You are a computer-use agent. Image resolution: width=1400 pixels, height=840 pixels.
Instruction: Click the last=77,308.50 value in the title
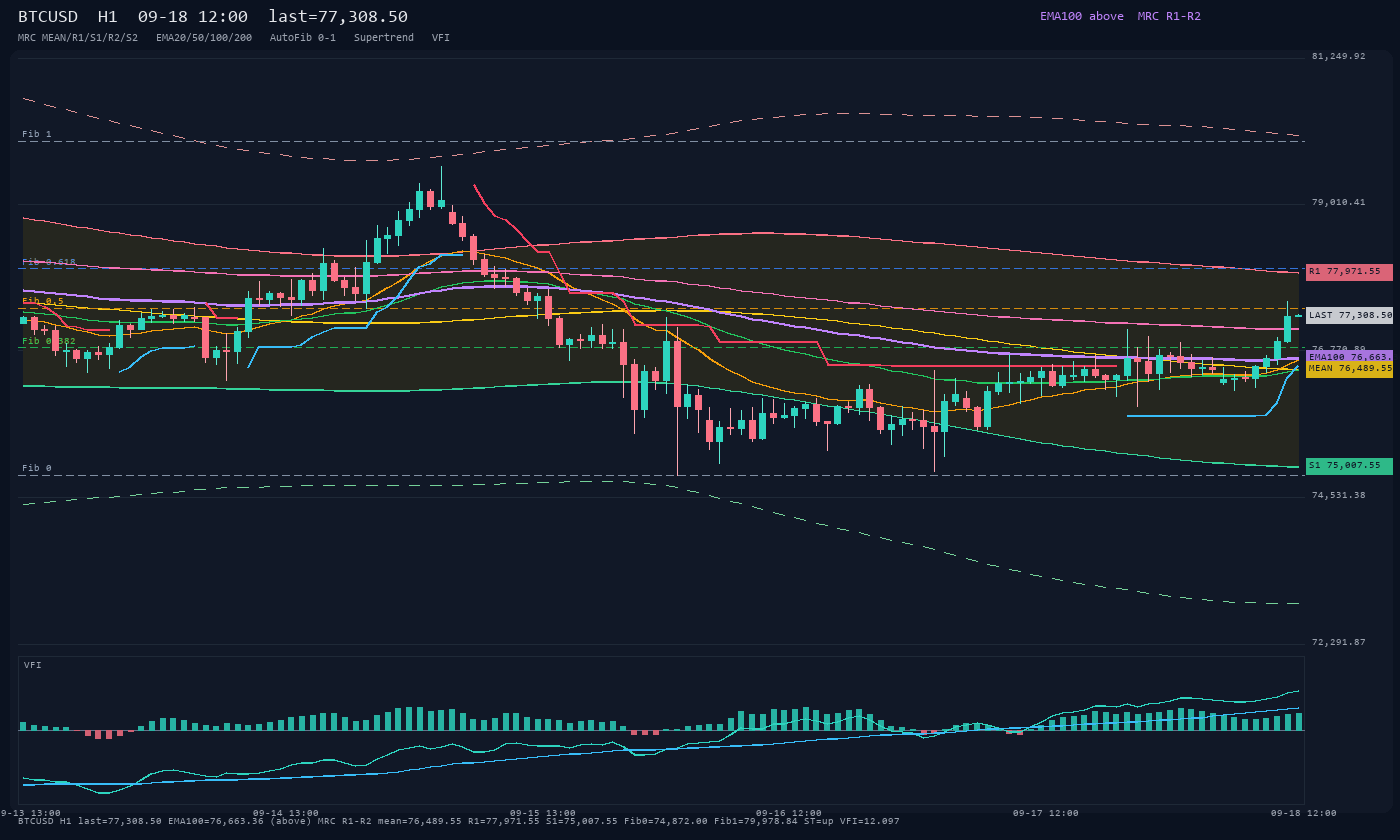[x=338, y=17]
